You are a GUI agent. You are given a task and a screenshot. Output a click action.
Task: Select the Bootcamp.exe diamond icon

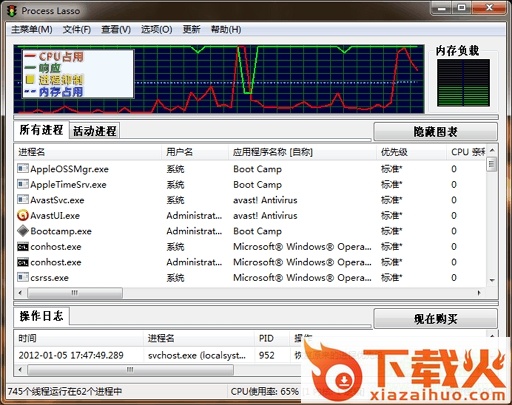point(23,231)
